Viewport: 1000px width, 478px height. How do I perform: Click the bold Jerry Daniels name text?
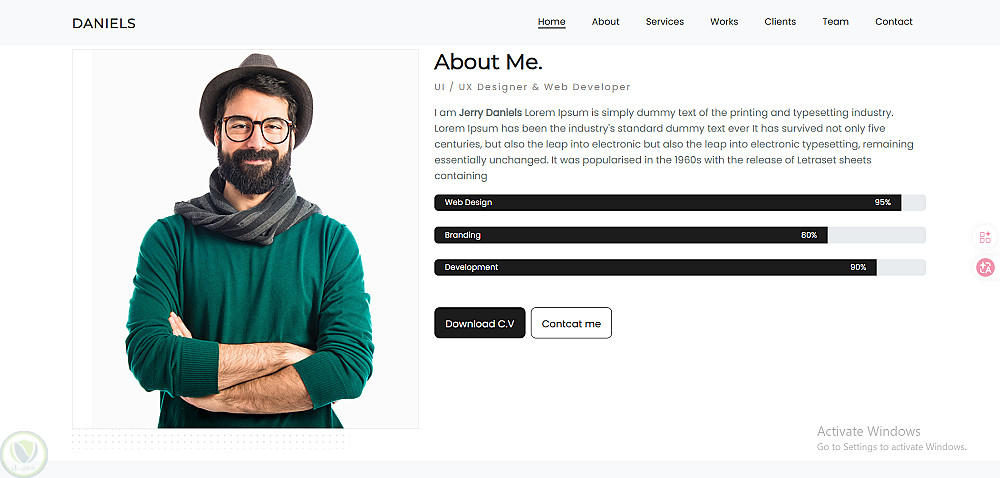490,113
